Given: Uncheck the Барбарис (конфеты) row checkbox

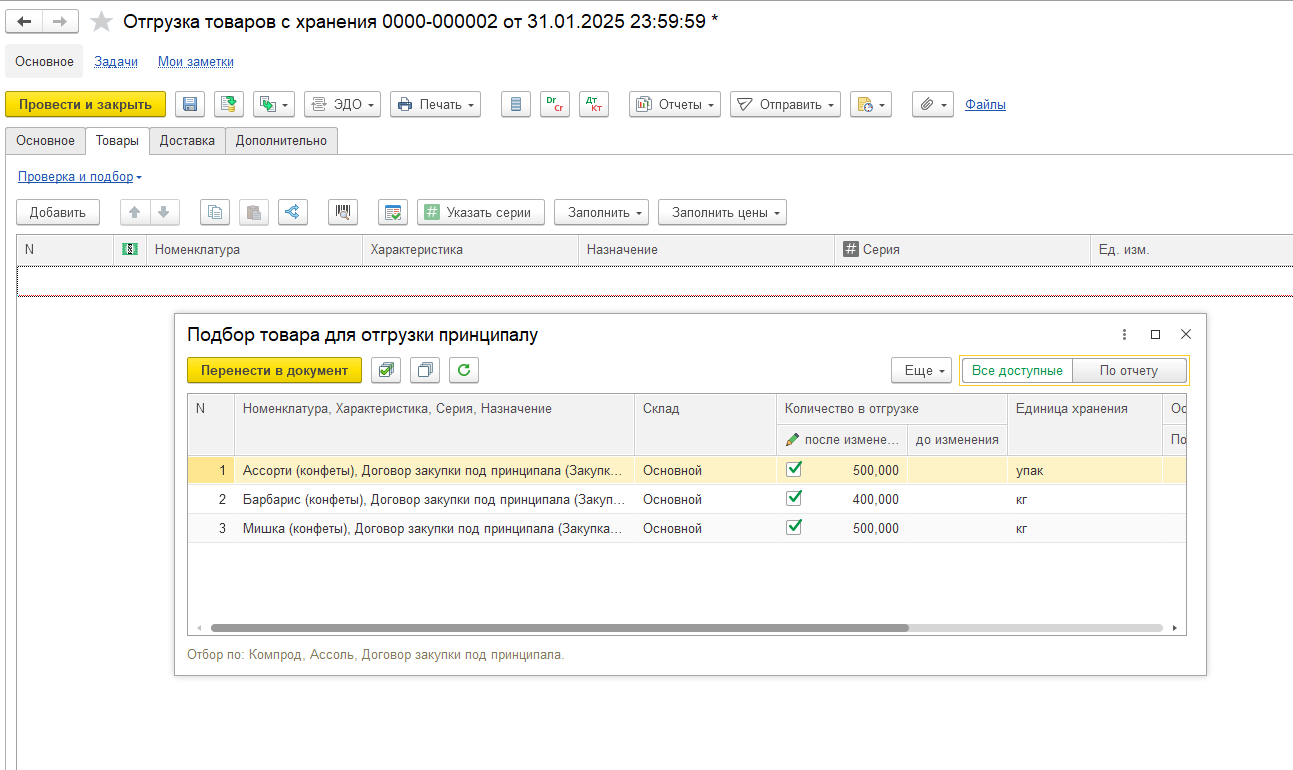Looking at the screenshot, I should (794, 498).
